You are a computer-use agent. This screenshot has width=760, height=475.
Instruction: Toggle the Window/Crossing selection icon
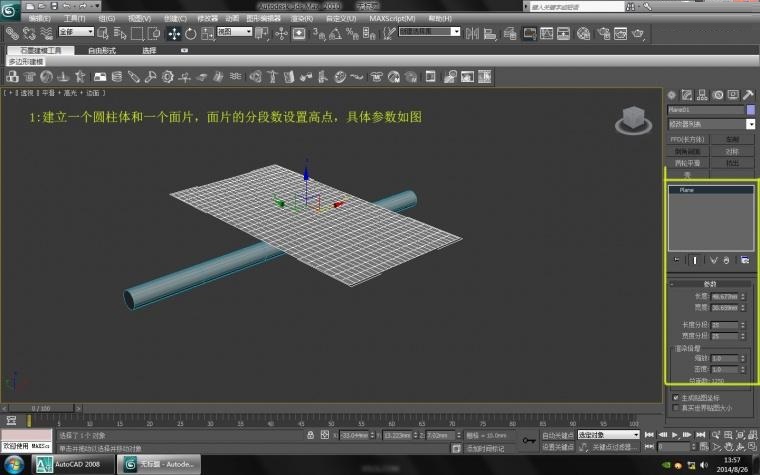coord(154,33)
